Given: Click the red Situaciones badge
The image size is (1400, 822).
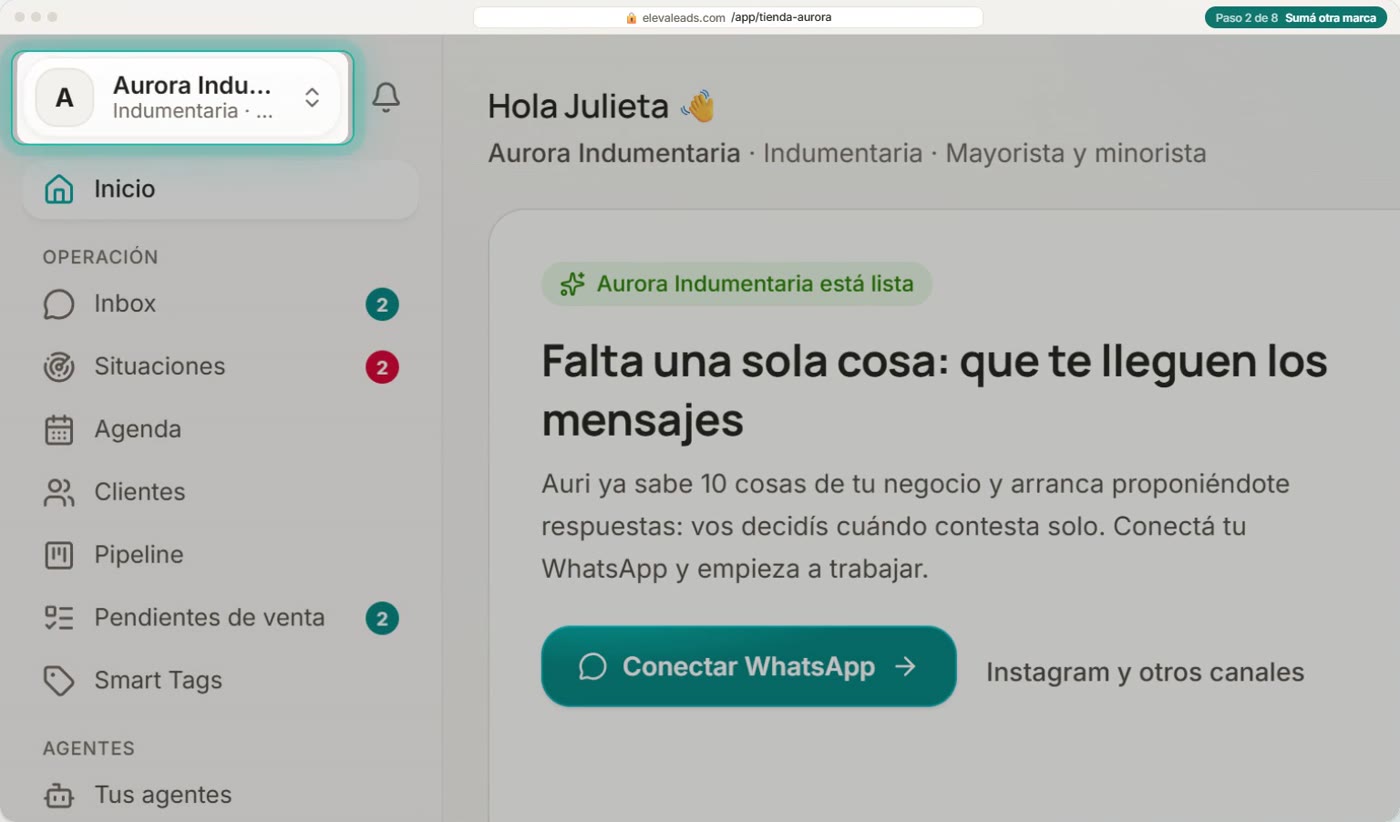Looking at the screenshot, I should (382, 367).
